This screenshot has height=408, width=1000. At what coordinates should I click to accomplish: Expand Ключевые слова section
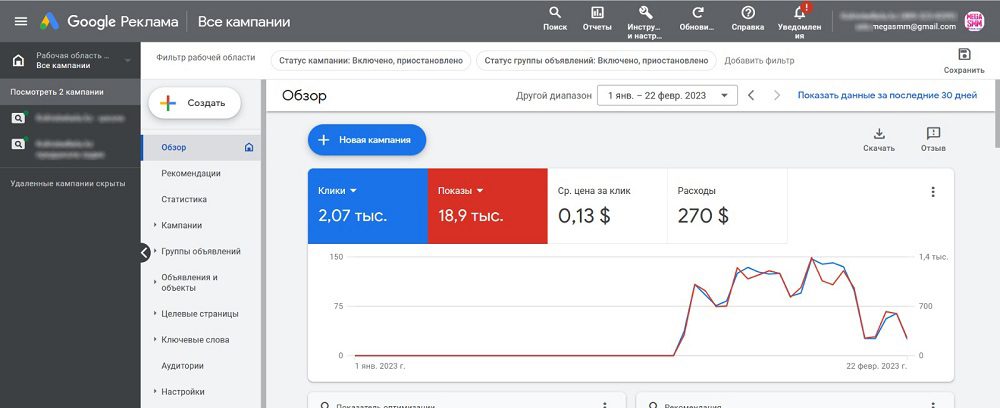[155, 340]
